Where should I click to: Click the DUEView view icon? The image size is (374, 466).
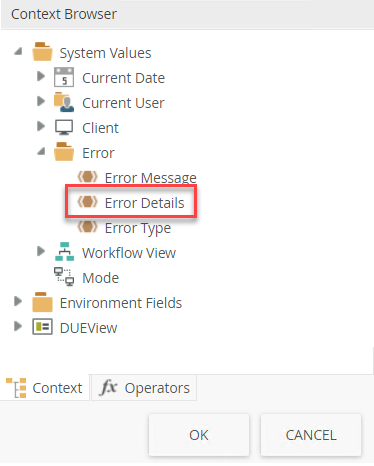click(42, 327)
